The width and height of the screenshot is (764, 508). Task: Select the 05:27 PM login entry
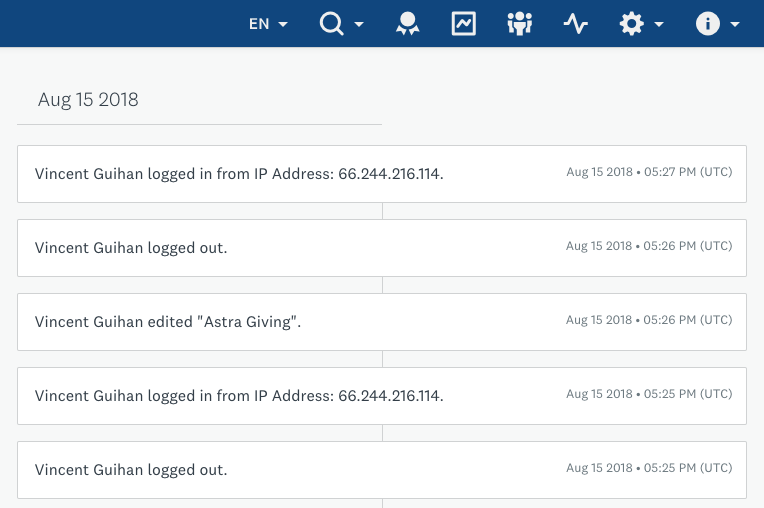pos(382,174)
